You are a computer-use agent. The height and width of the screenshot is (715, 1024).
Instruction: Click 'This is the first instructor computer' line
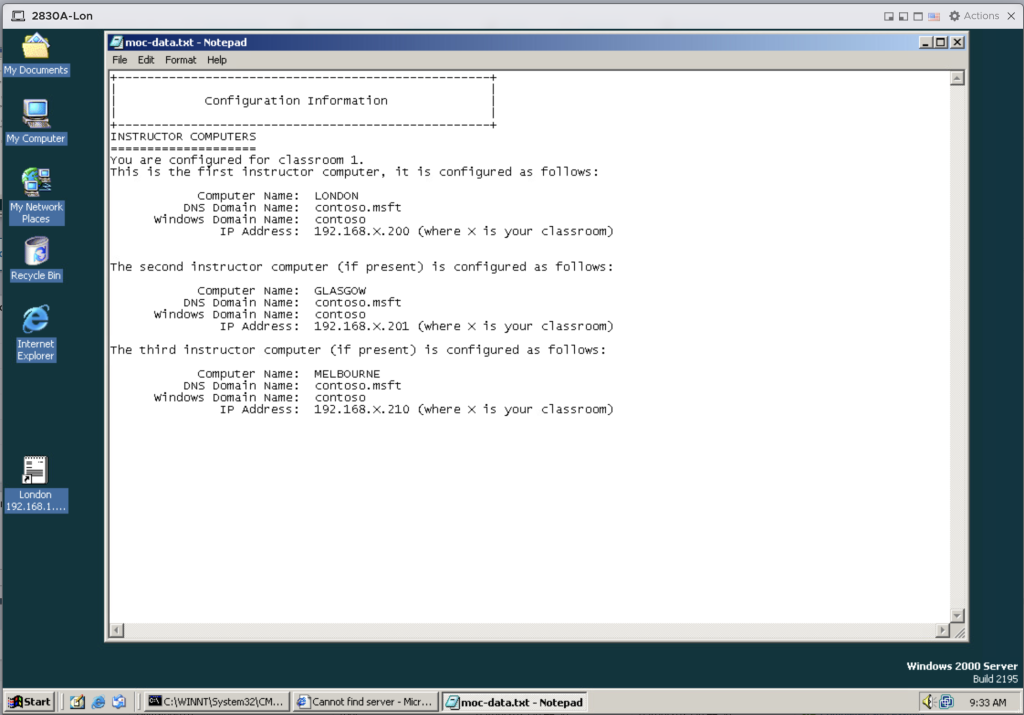point(354,172)
